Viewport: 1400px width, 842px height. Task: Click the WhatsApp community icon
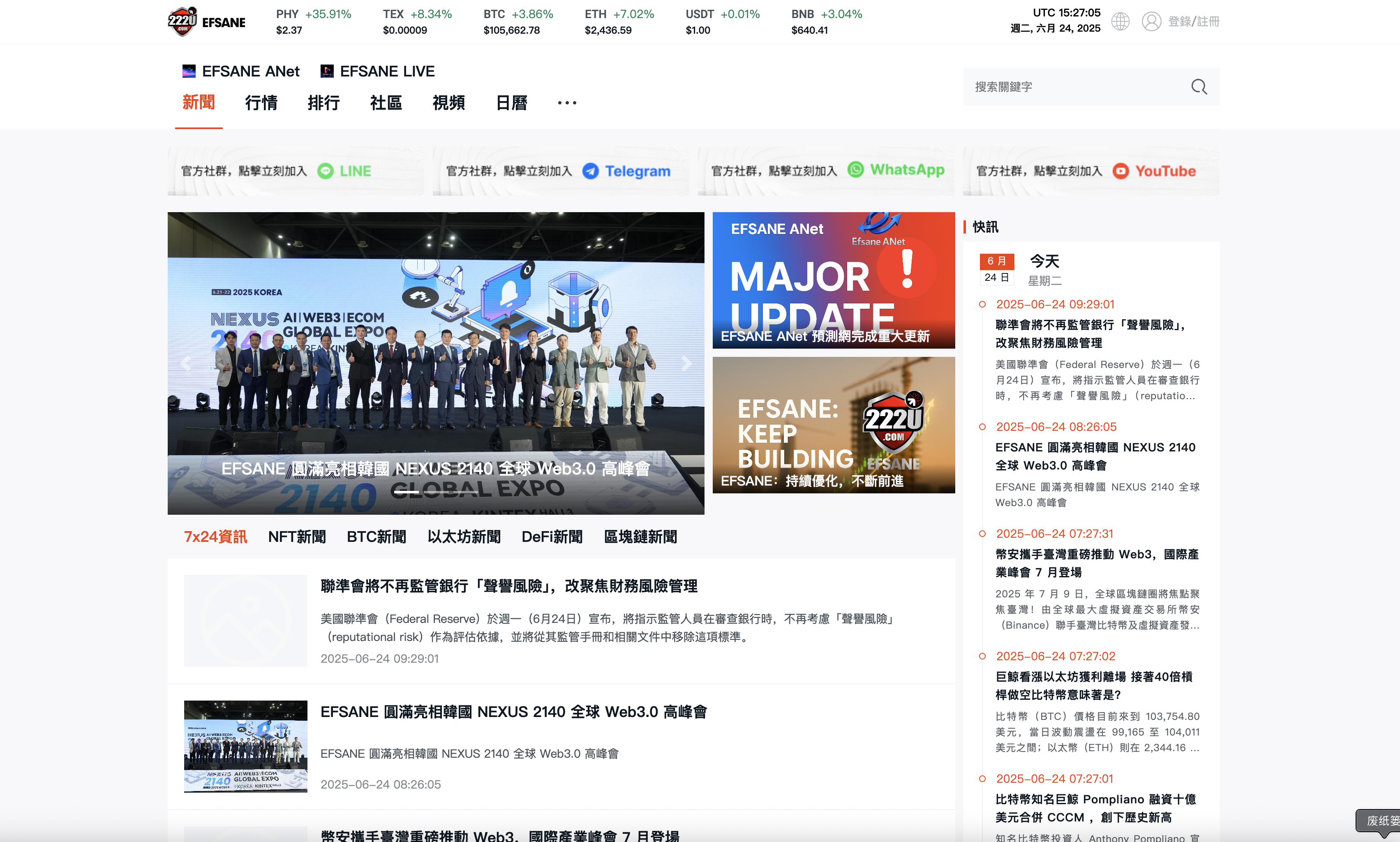[x=855, y=170]
